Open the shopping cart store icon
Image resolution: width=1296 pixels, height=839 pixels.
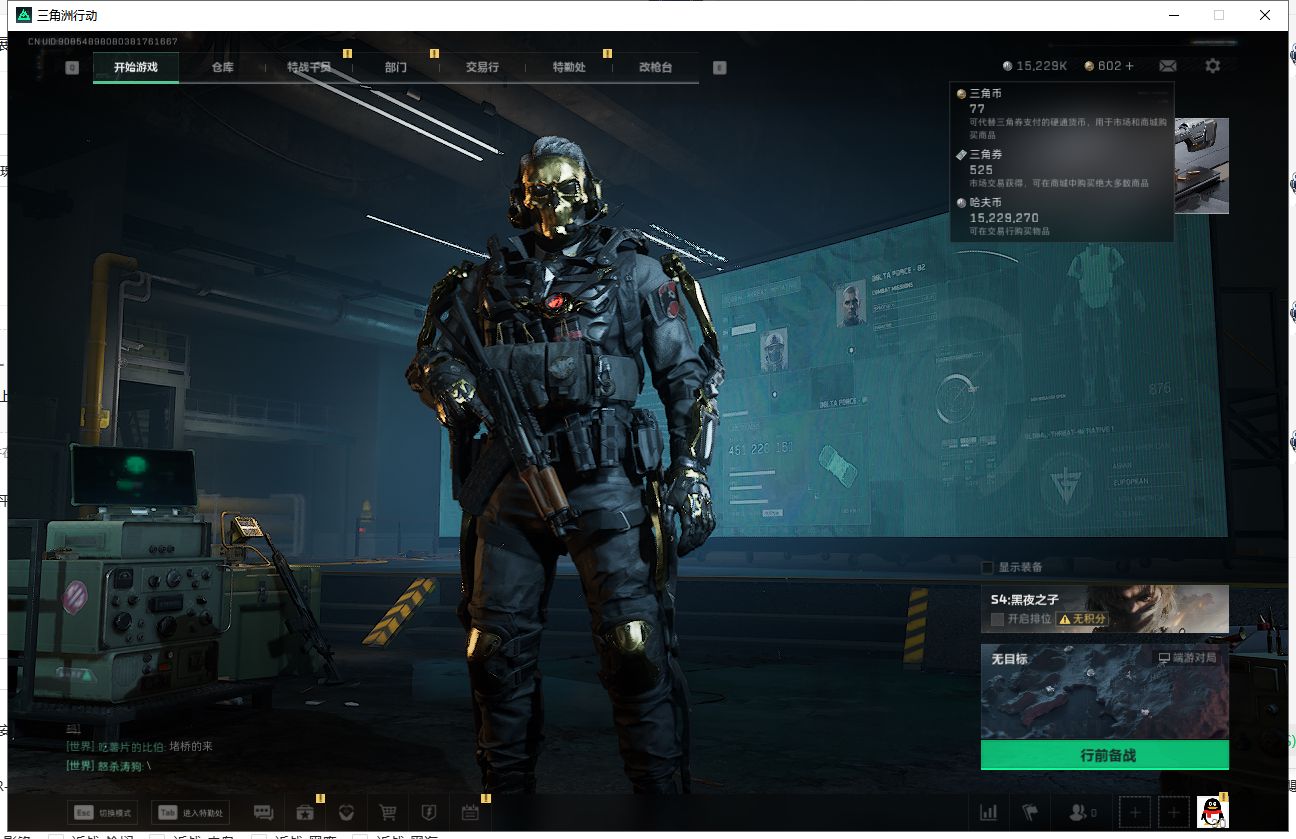388,813
